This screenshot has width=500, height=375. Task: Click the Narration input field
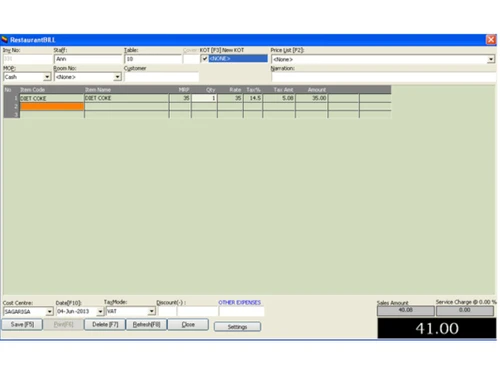(384, 77)
